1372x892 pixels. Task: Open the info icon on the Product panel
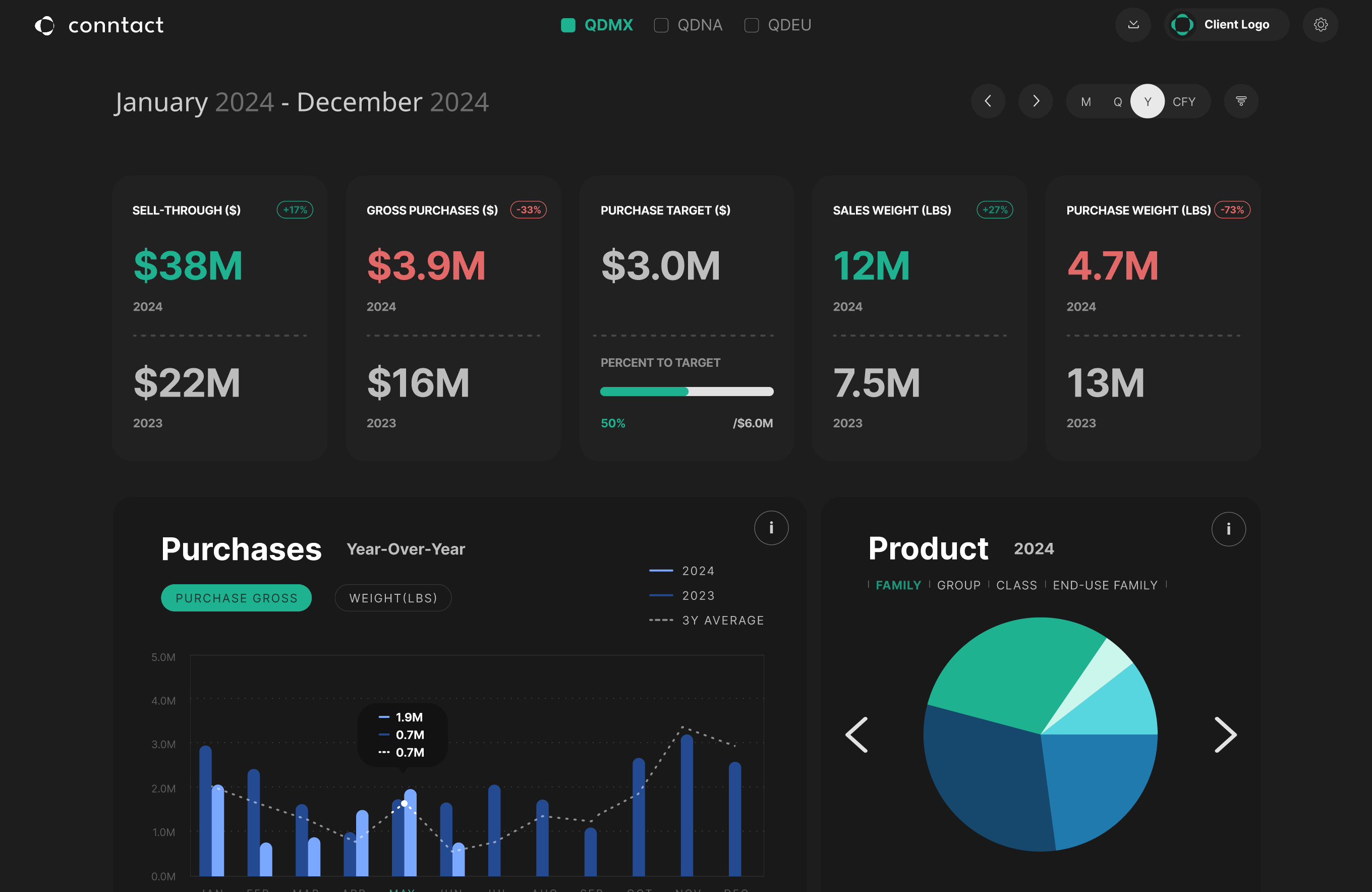[1228, 529]
